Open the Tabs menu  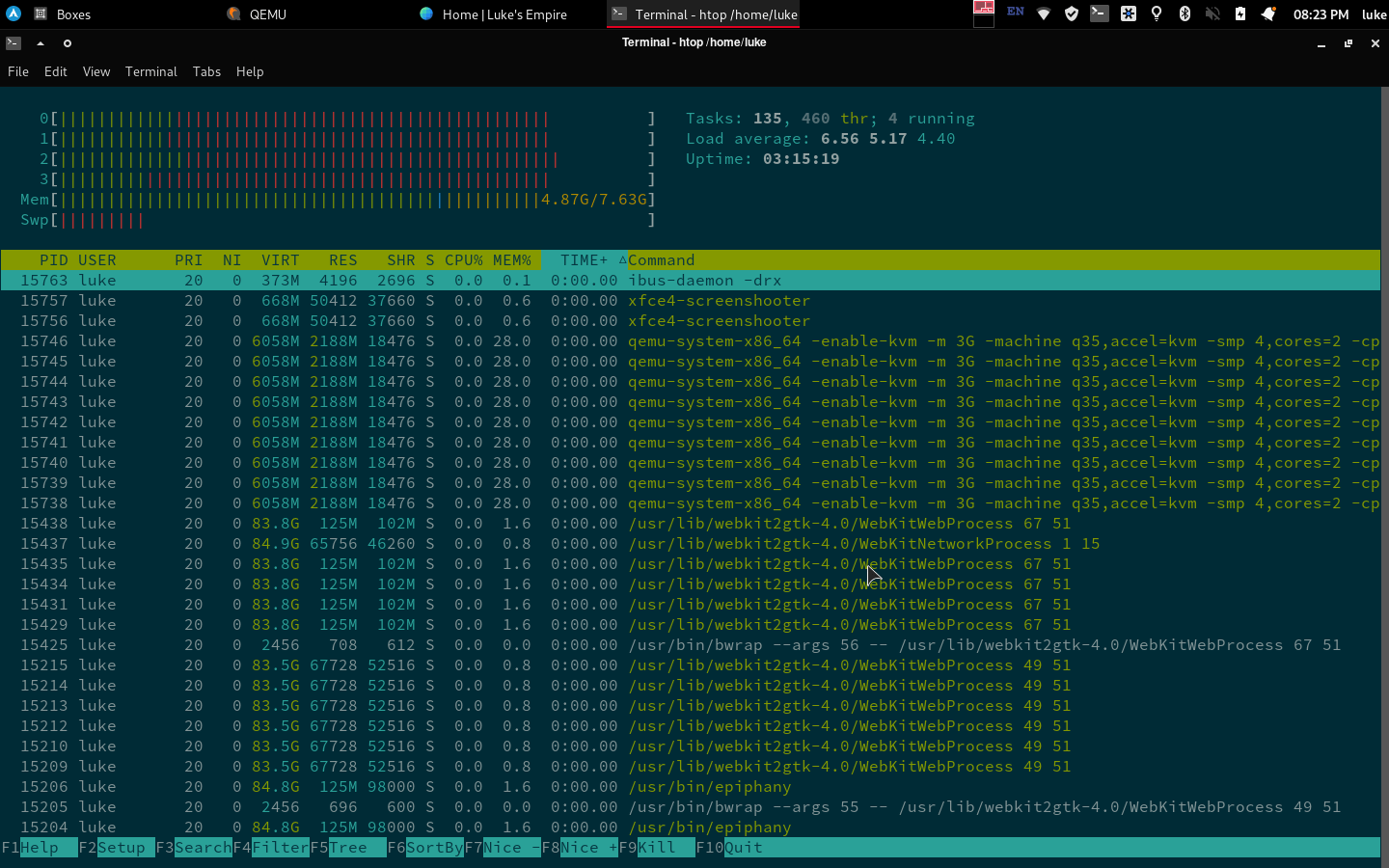206,71
